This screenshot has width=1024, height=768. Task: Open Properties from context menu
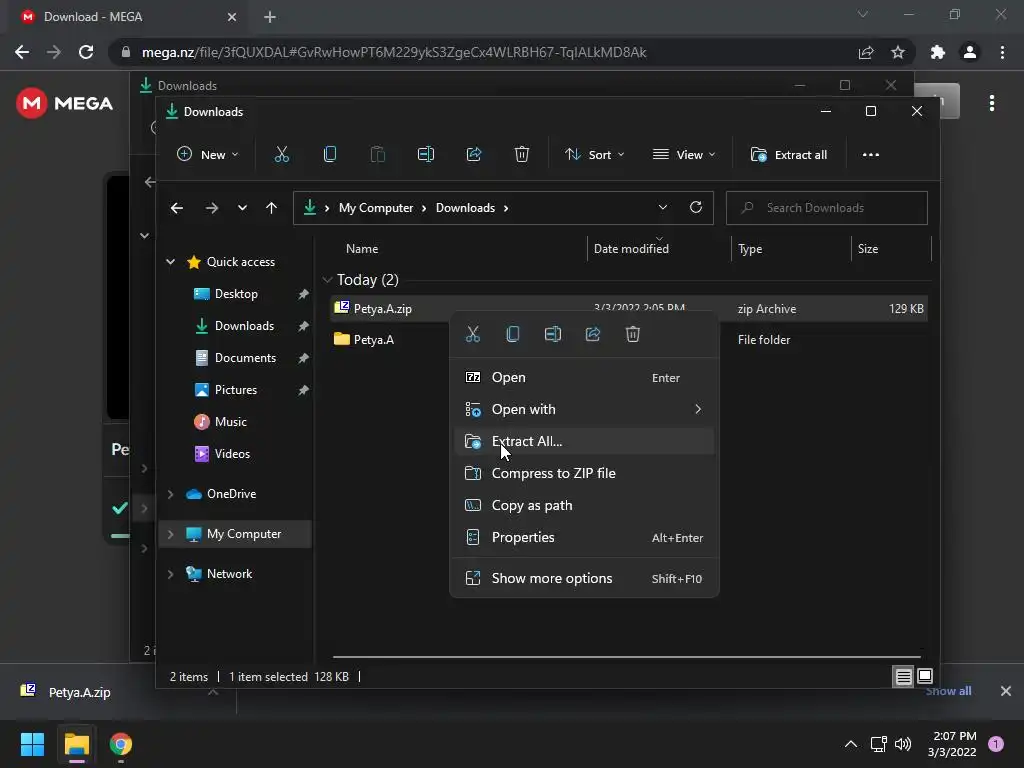pyautogui.click(x=584, y=537)
